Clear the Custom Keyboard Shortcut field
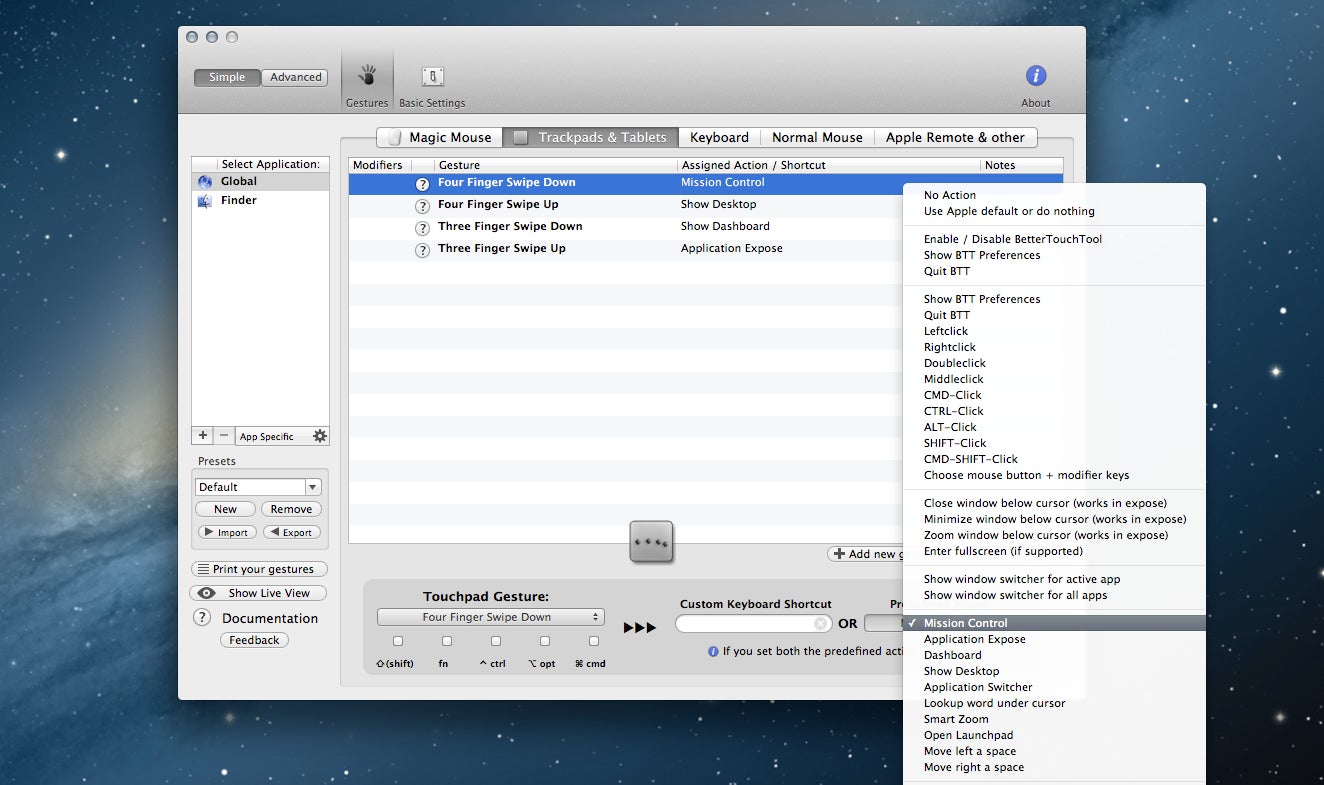The image size is (1324, 785). (x=820, y=624)
